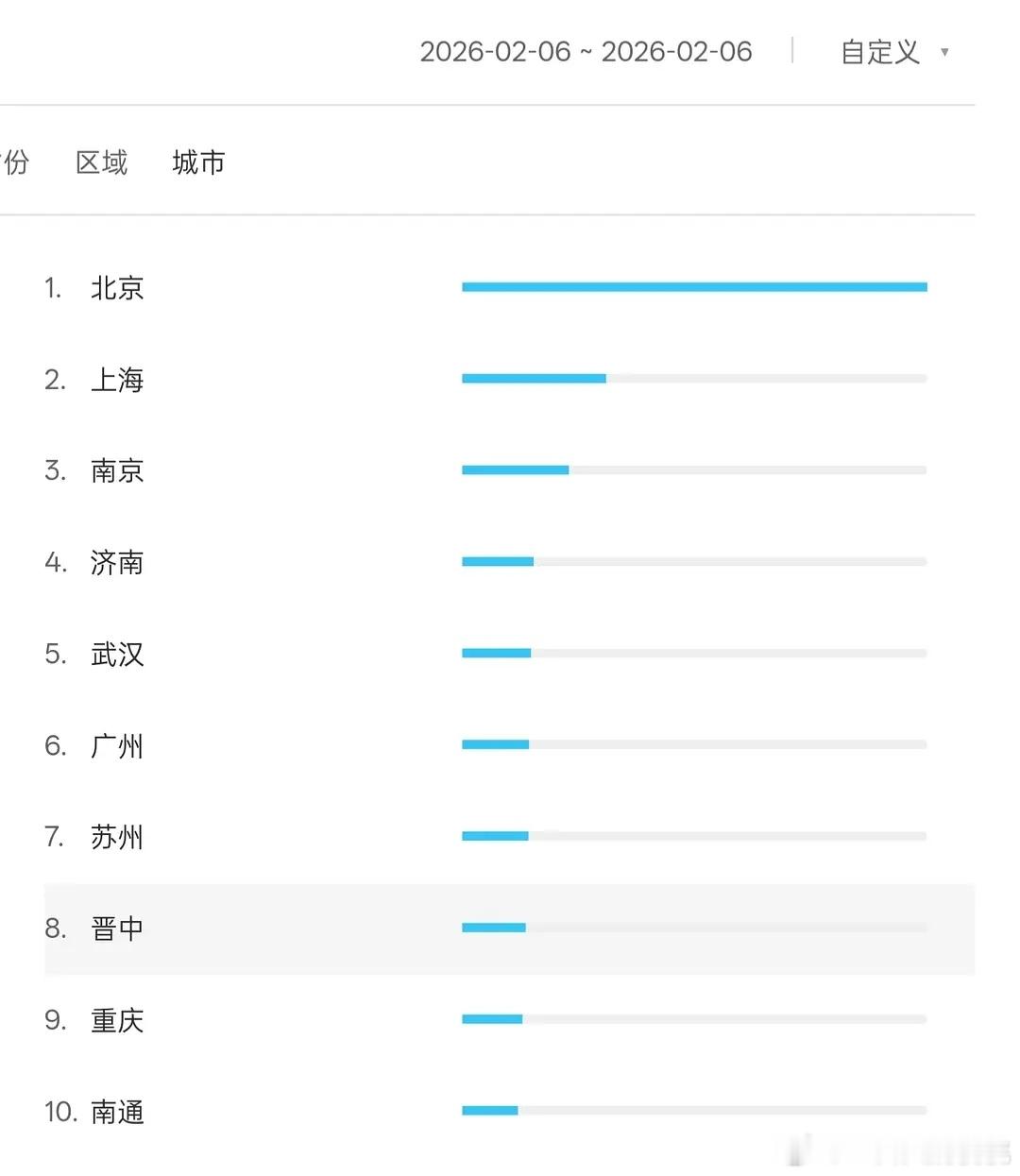
Task: Open the 自定义 date dropdown
Action: pos(878,52)
